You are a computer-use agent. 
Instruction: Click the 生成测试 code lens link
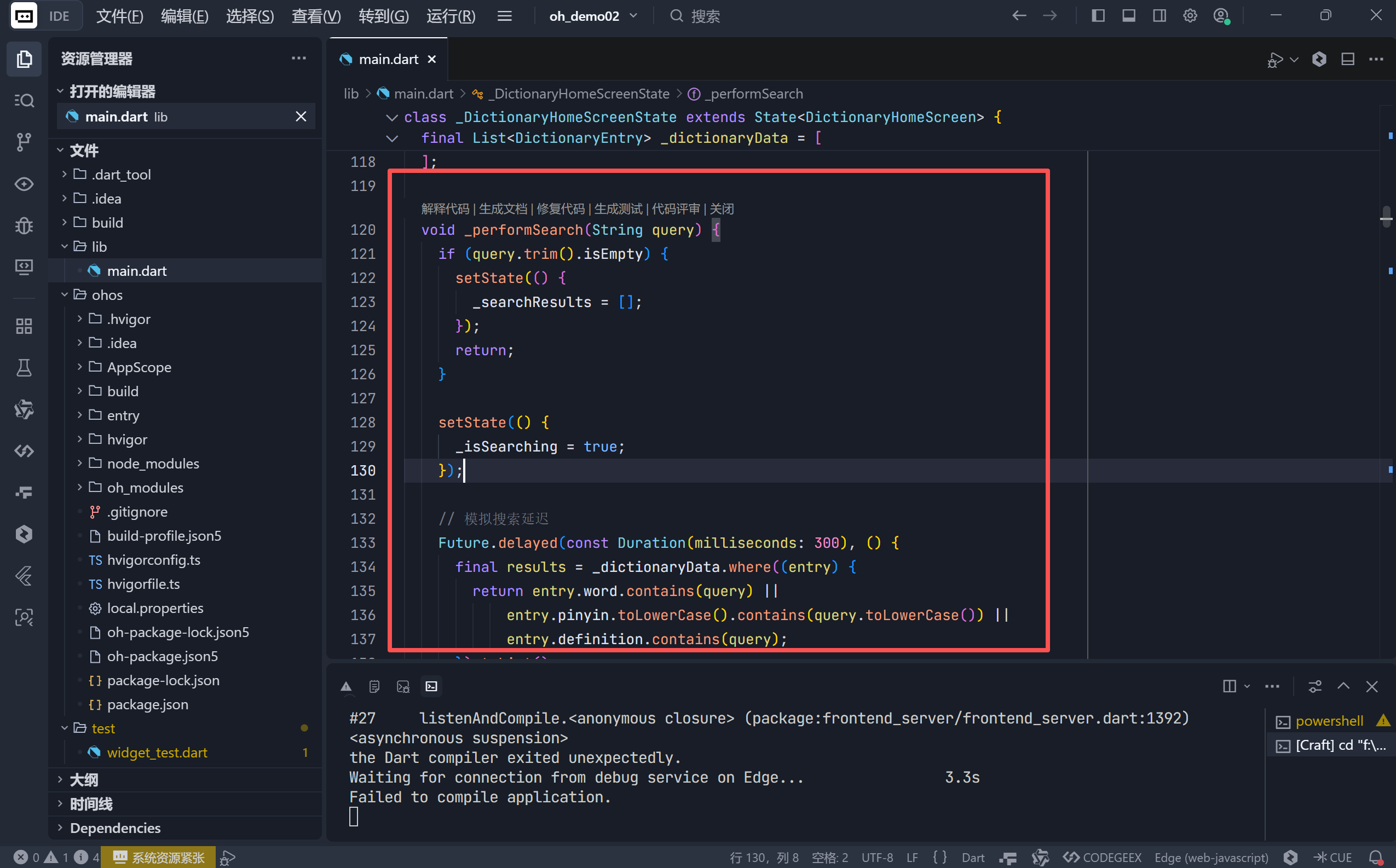tap(618, 209)
